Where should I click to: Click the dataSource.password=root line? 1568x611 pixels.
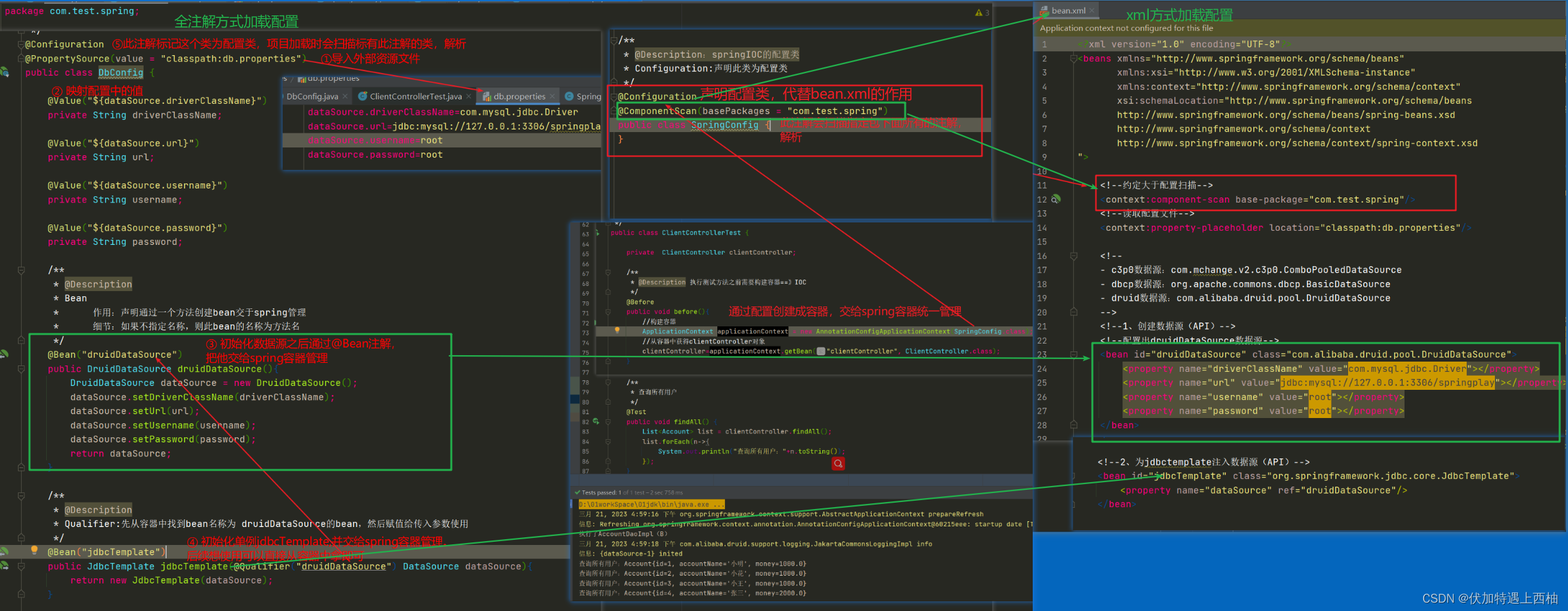click(375, 155)
